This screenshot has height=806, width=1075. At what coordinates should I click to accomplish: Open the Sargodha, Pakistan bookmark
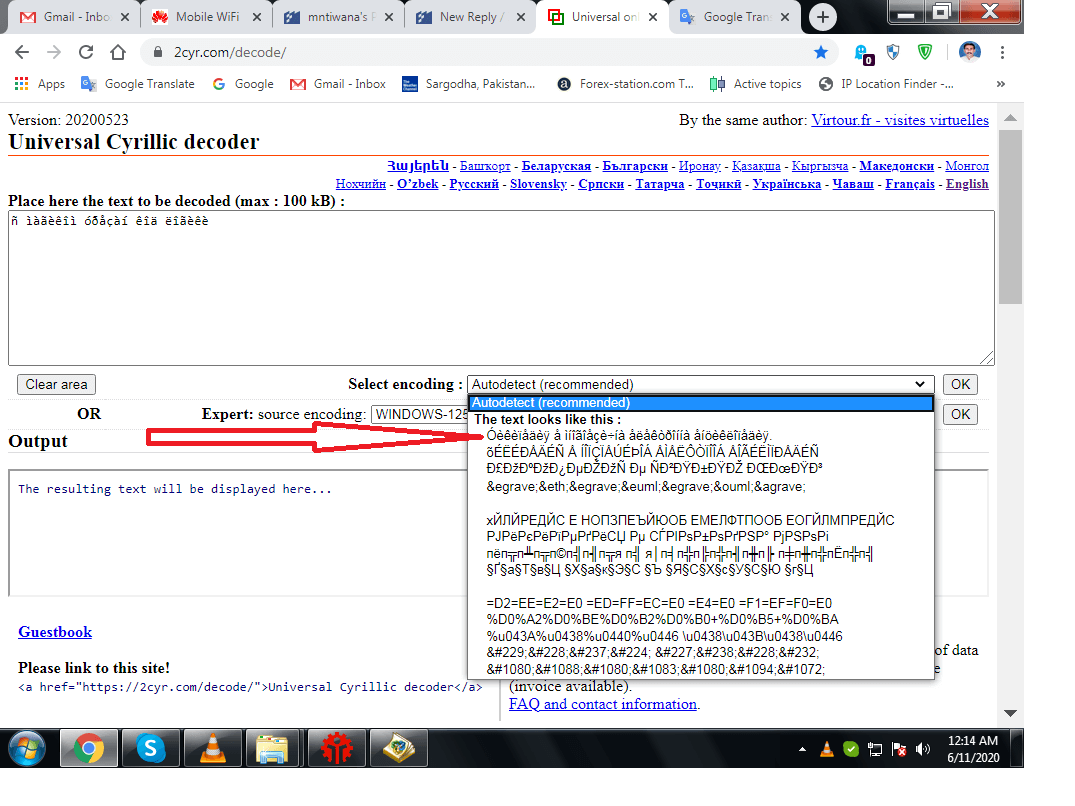pos(469,84)
